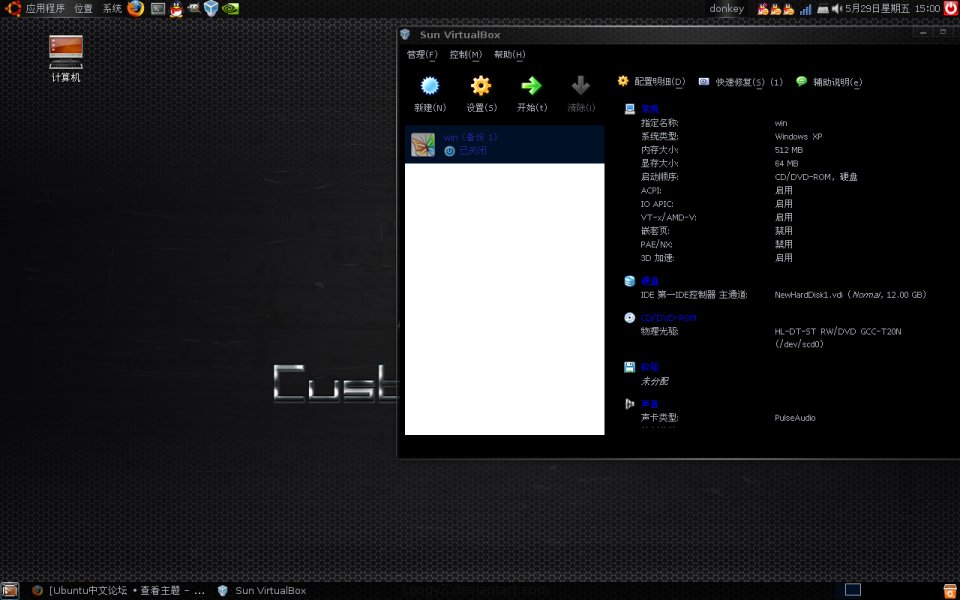Open the volume speaker in the tray
Screen dimensions: 960x600
[837, 9]
